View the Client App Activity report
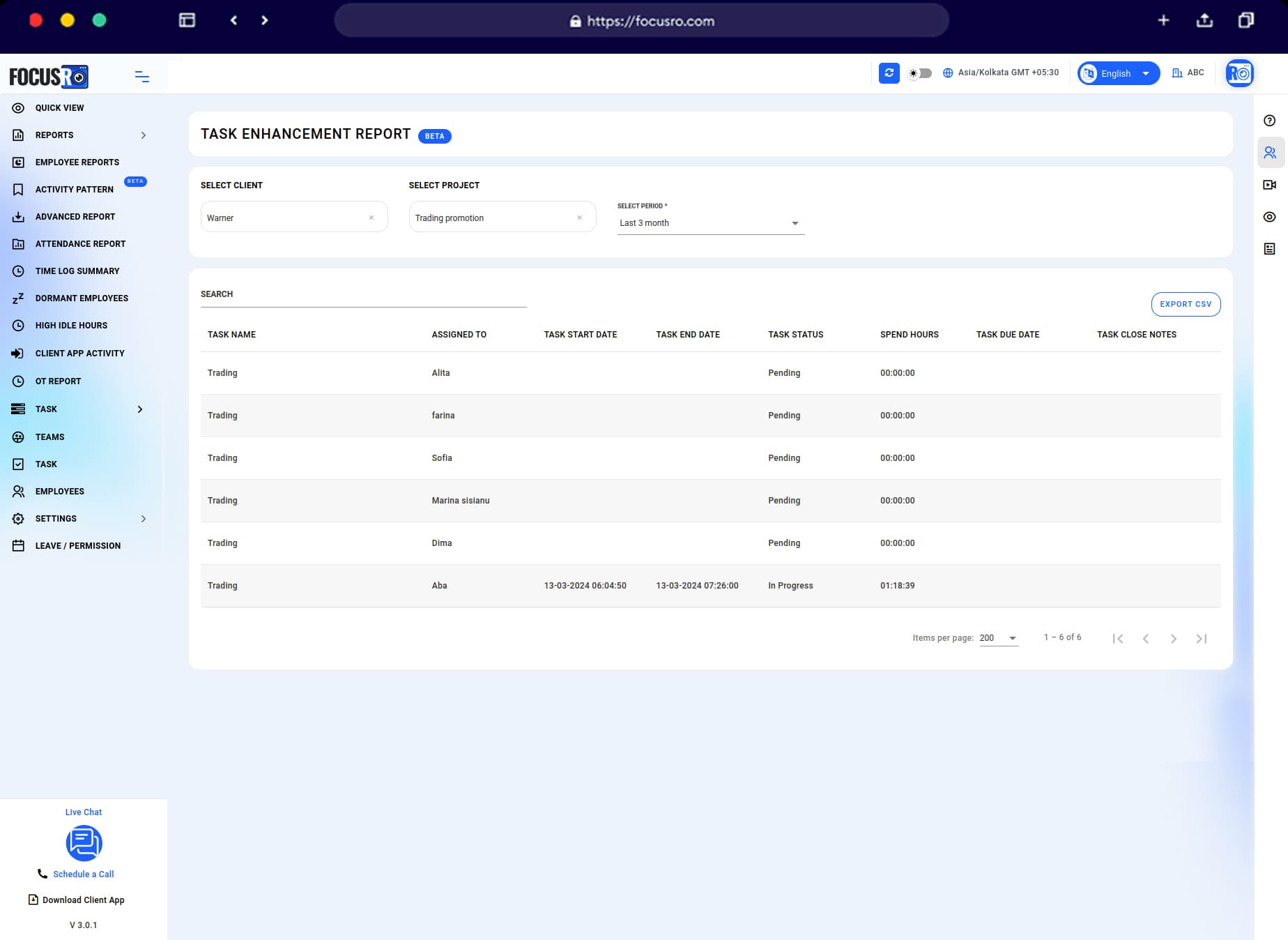Image resolution: width=1288 pixels, height=940 pixels. click(79, 354)
